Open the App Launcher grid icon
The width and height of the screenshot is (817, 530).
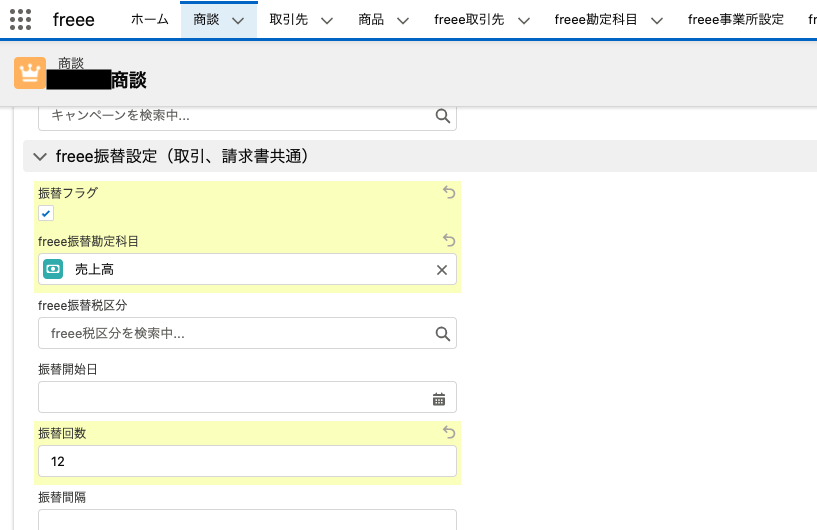point(20,20)
